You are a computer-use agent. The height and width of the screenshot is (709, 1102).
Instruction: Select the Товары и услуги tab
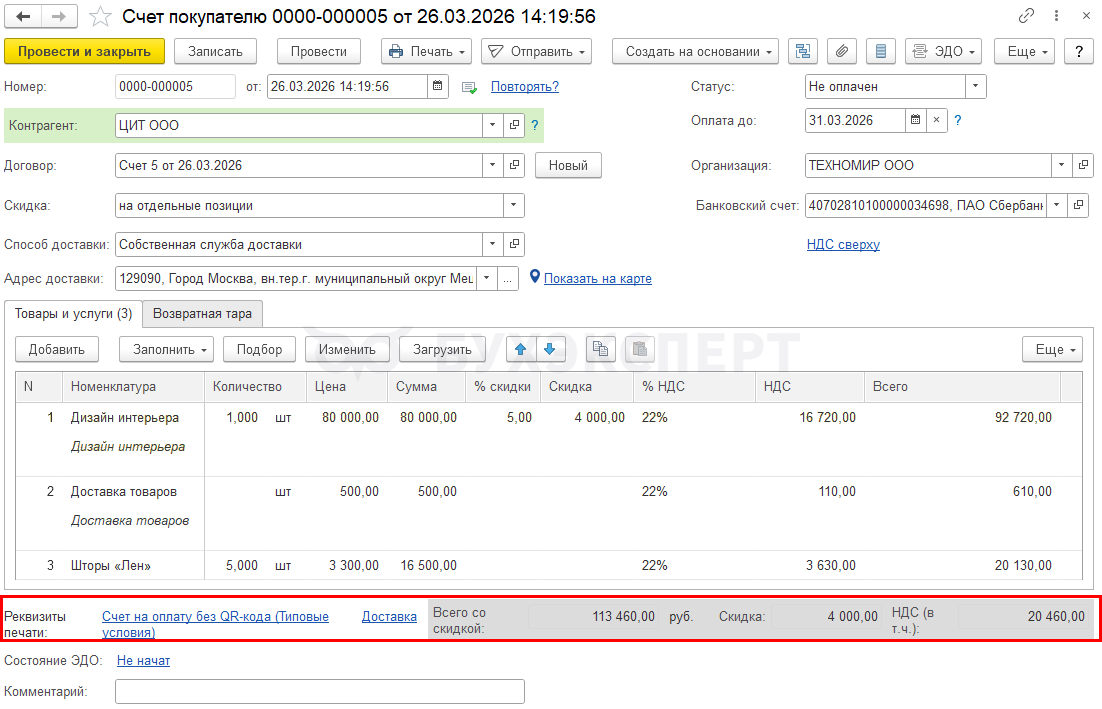(73, 314)
